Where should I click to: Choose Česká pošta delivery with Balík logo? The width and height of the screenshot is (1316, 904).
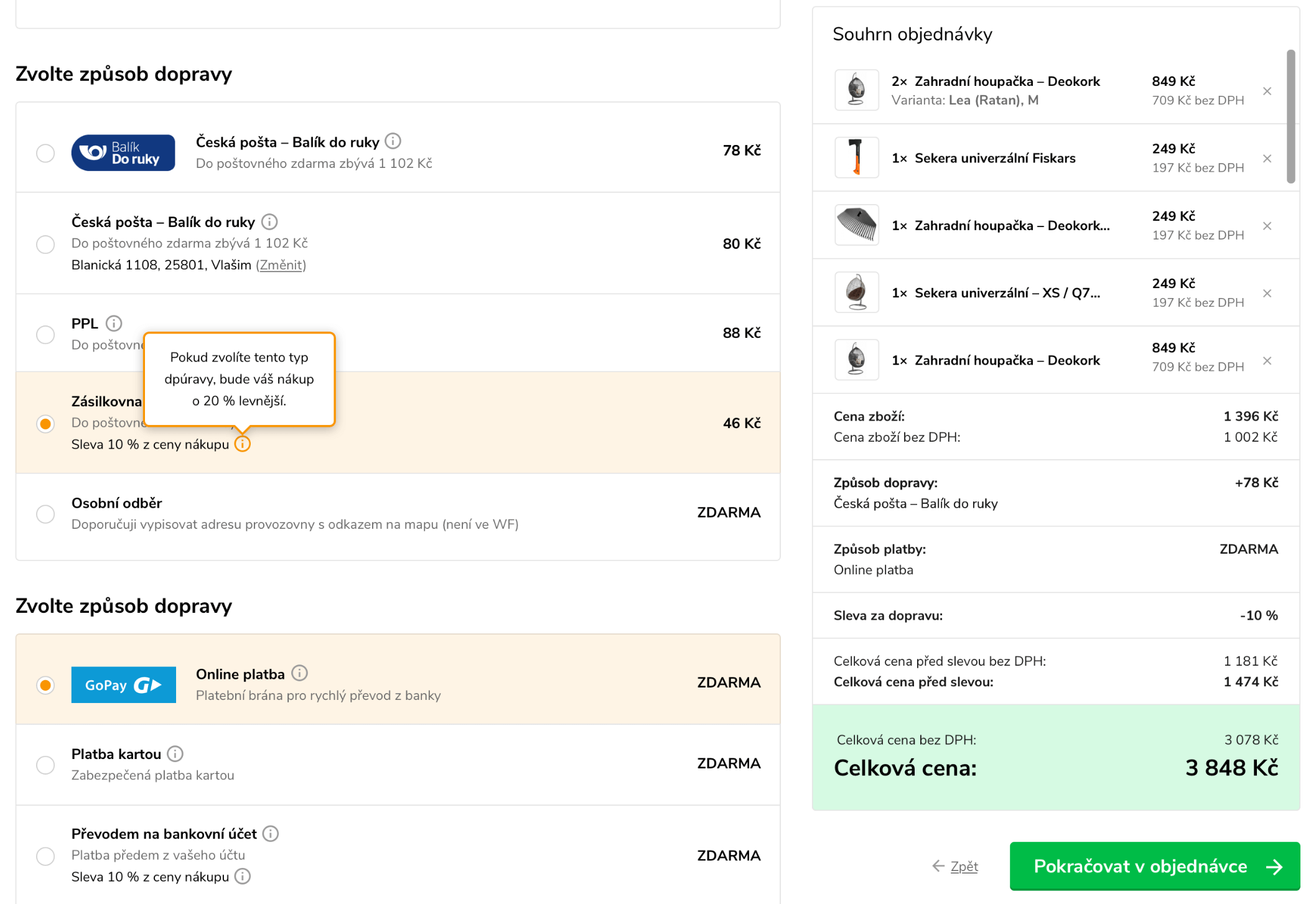[45, 153]
